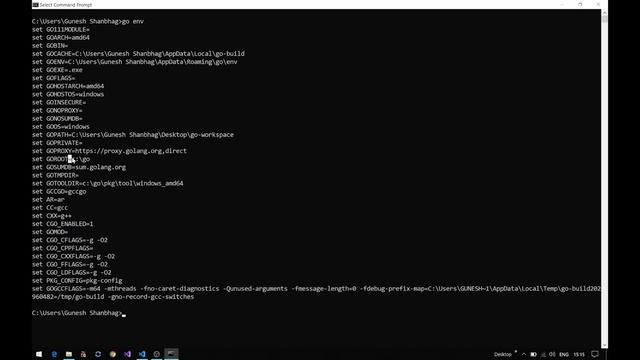Click the GOCACHE path line

click(138, 53)
